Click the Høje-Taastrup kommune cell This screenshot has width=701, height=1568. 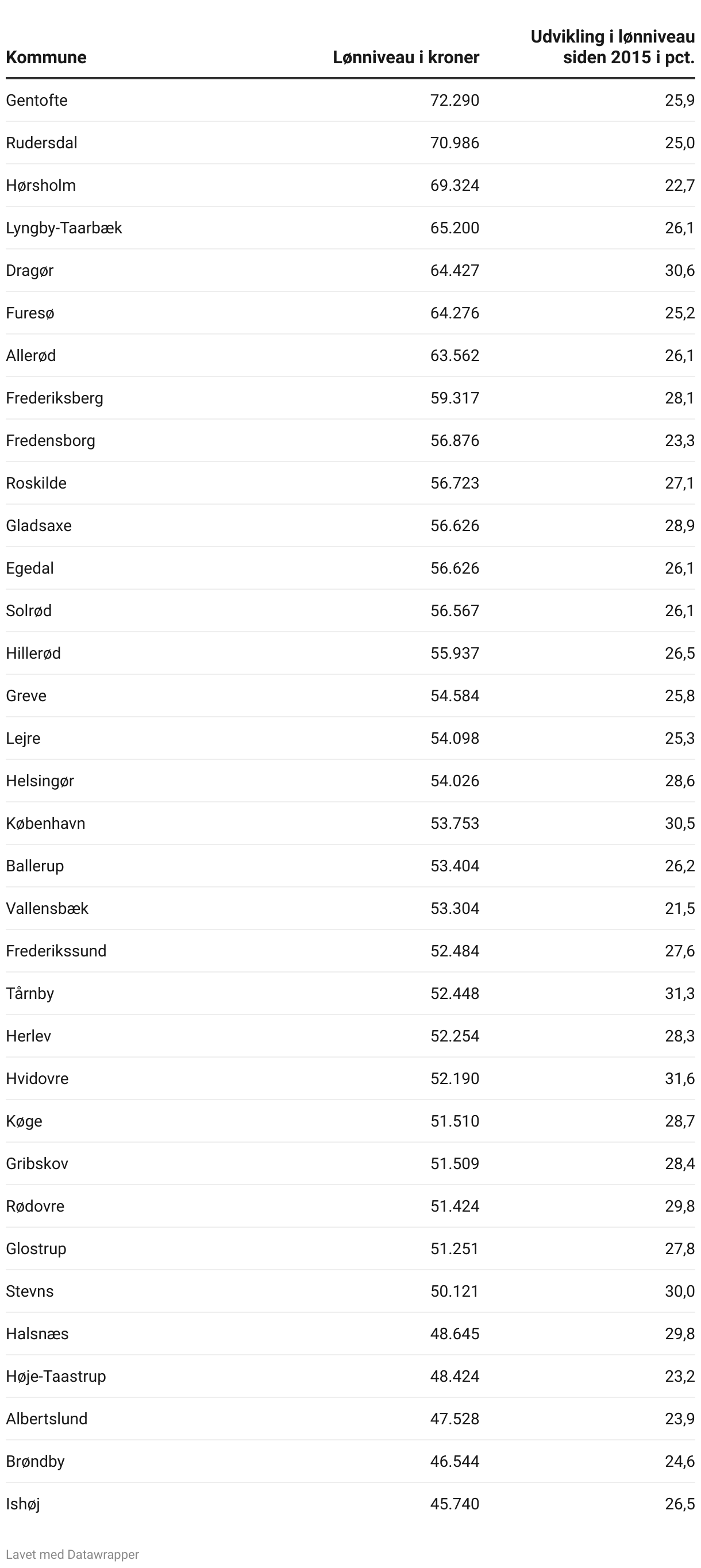tap(56, 1377)
